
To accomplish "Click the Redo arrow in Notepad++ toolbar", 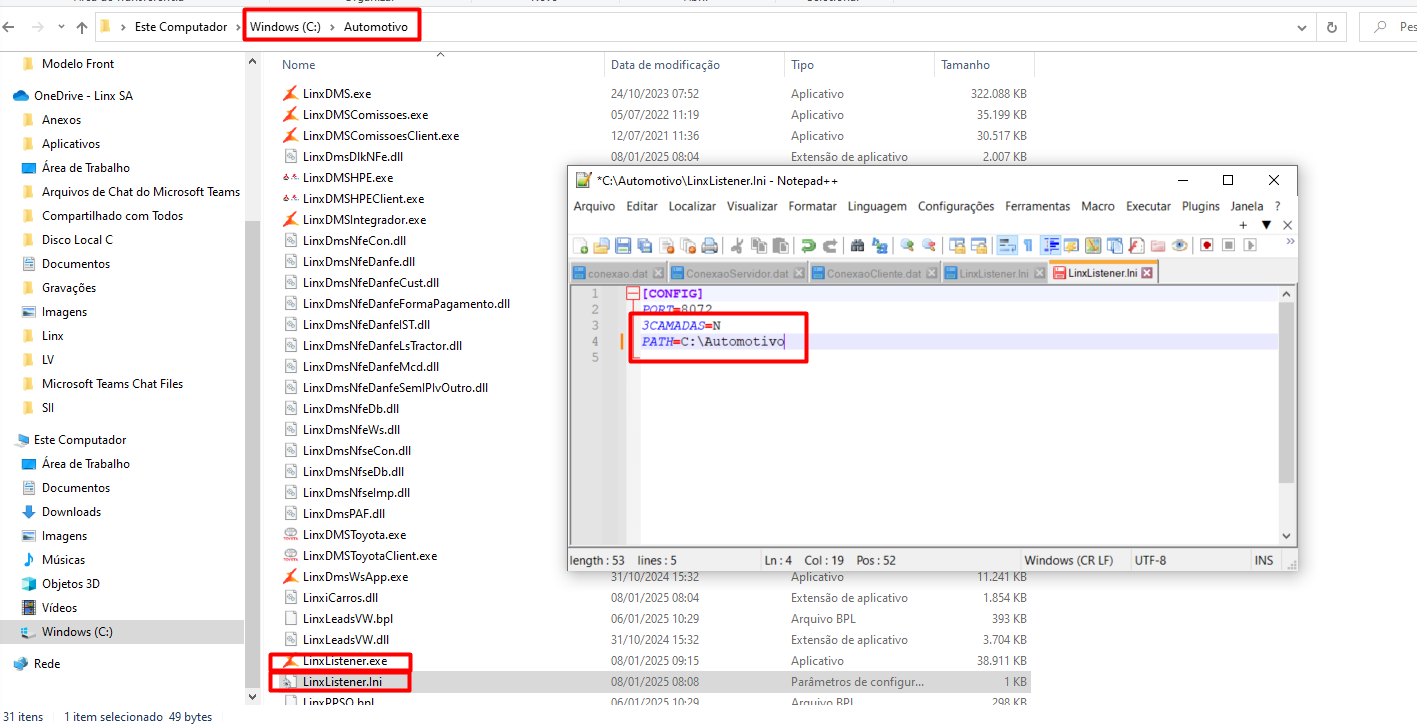I will [830, 245].
